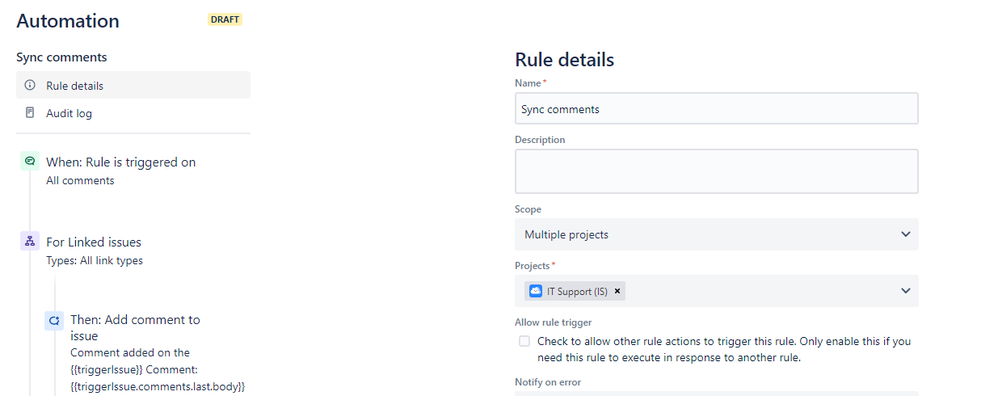Click the {{triggerIssue.comments.last.body}} text
The height and width of the screenshot is (396, 998).
[157, 386]
